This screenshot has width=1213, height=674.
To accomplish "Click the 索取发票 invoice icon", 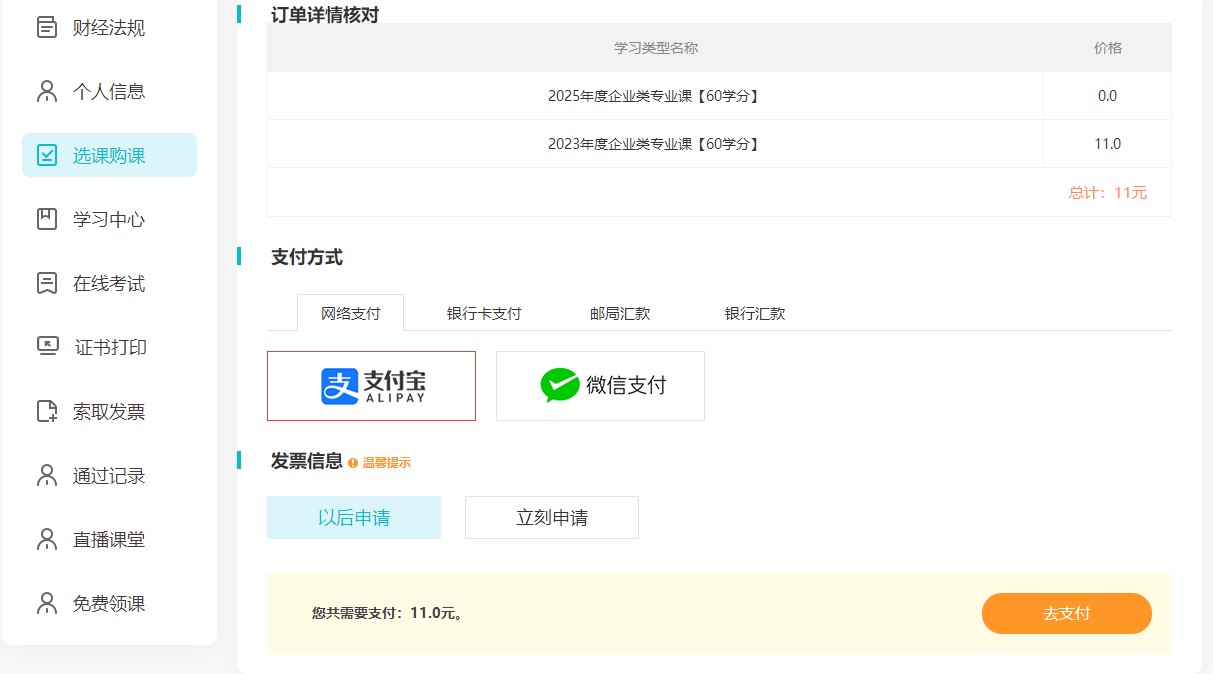I will (x=47, y=411).
